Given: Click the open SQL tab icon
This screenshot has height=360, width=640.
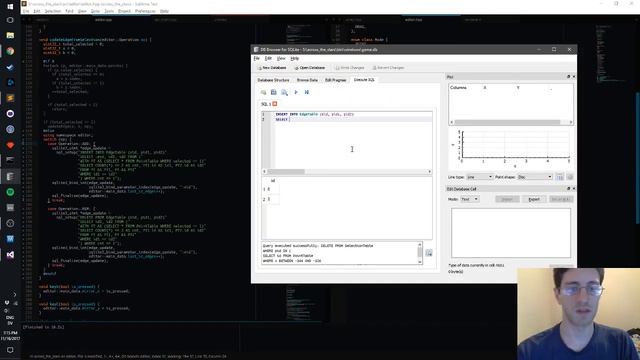Looking at the screenshot, I should (x=264, y=93).
